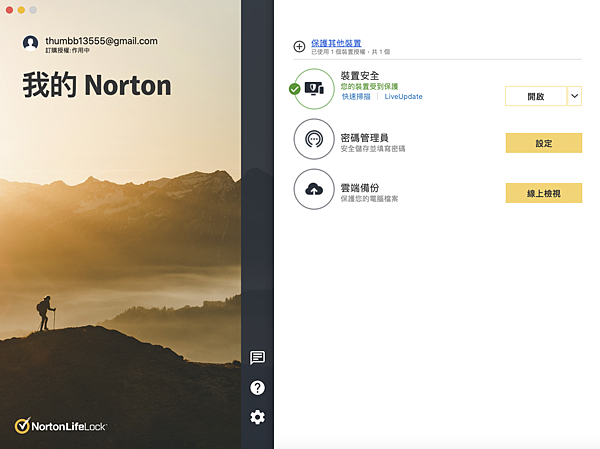Click the 保護您的電腦檔案 description text
Image resolution: width=600 pixels, height=449 pixels.
coord(369,199)
